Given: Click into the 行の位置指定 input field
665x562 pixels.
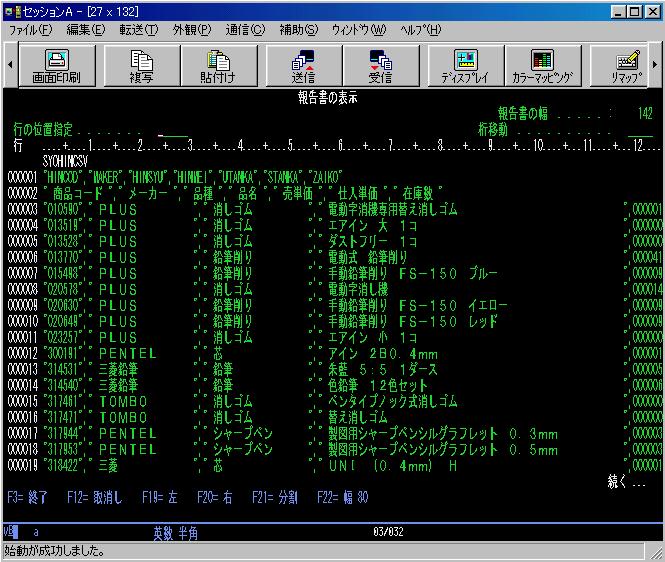Looking at the screenshot, I should coord(173,131).
